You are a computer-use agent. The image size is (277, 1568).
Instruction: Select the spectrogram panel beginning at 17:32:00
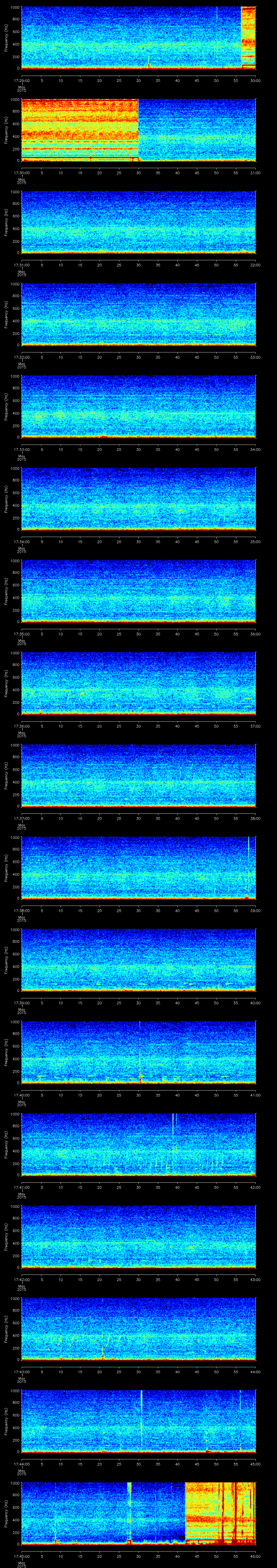click(x=138, y=314)
